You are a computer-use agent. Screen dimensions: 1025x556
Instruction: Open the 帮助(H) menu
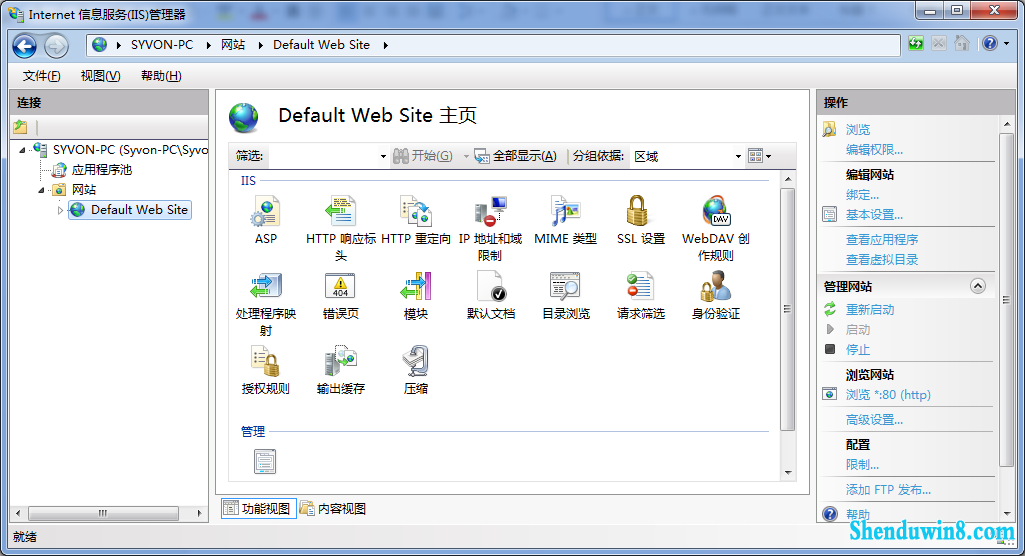[161, 76]
